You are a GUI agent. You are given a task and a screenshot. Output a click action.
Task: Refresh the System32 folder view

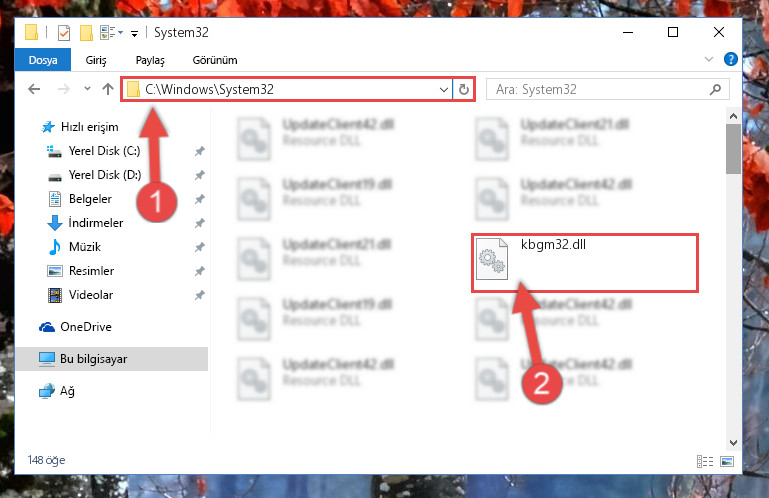463,89
